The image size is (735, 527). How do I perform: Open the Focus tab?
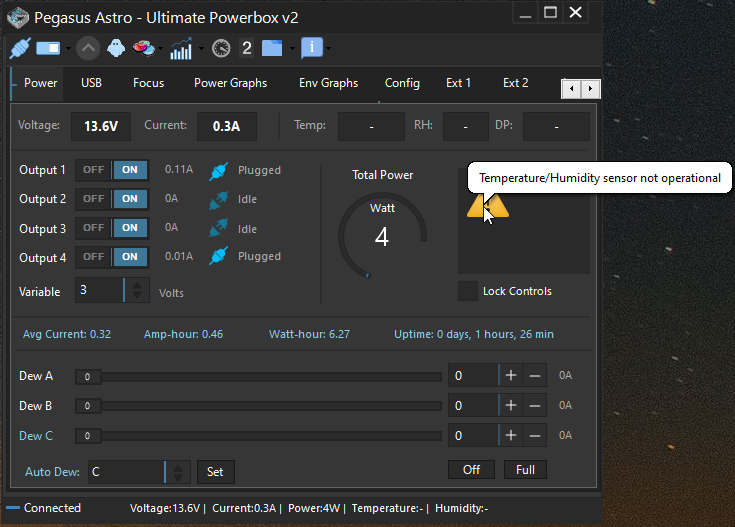pos(149,83)
